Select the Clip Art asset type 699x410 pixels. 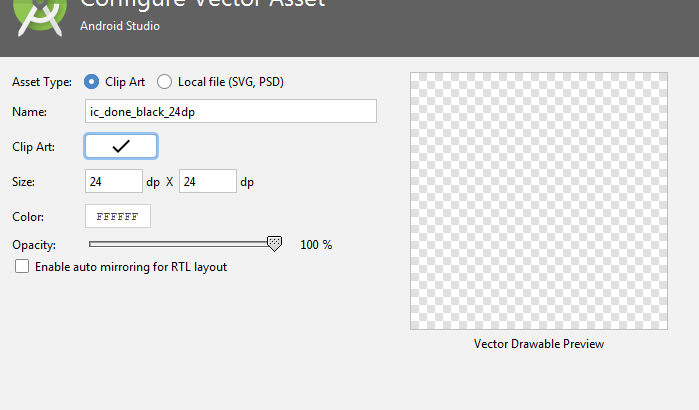[92, 81]
